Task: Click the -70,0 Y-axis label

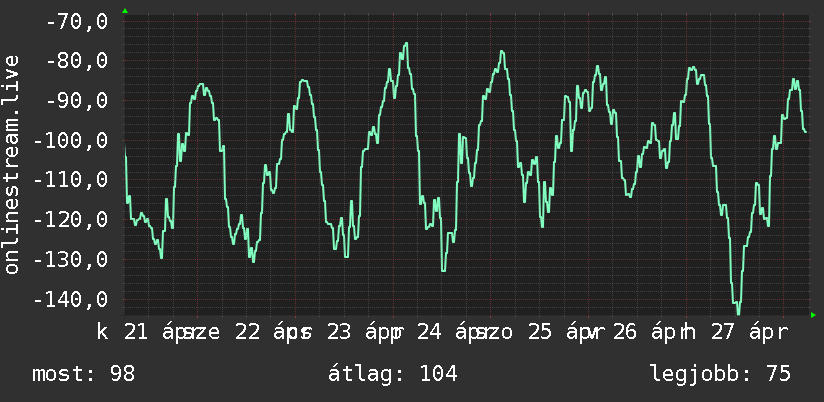Action: (77, 22)
